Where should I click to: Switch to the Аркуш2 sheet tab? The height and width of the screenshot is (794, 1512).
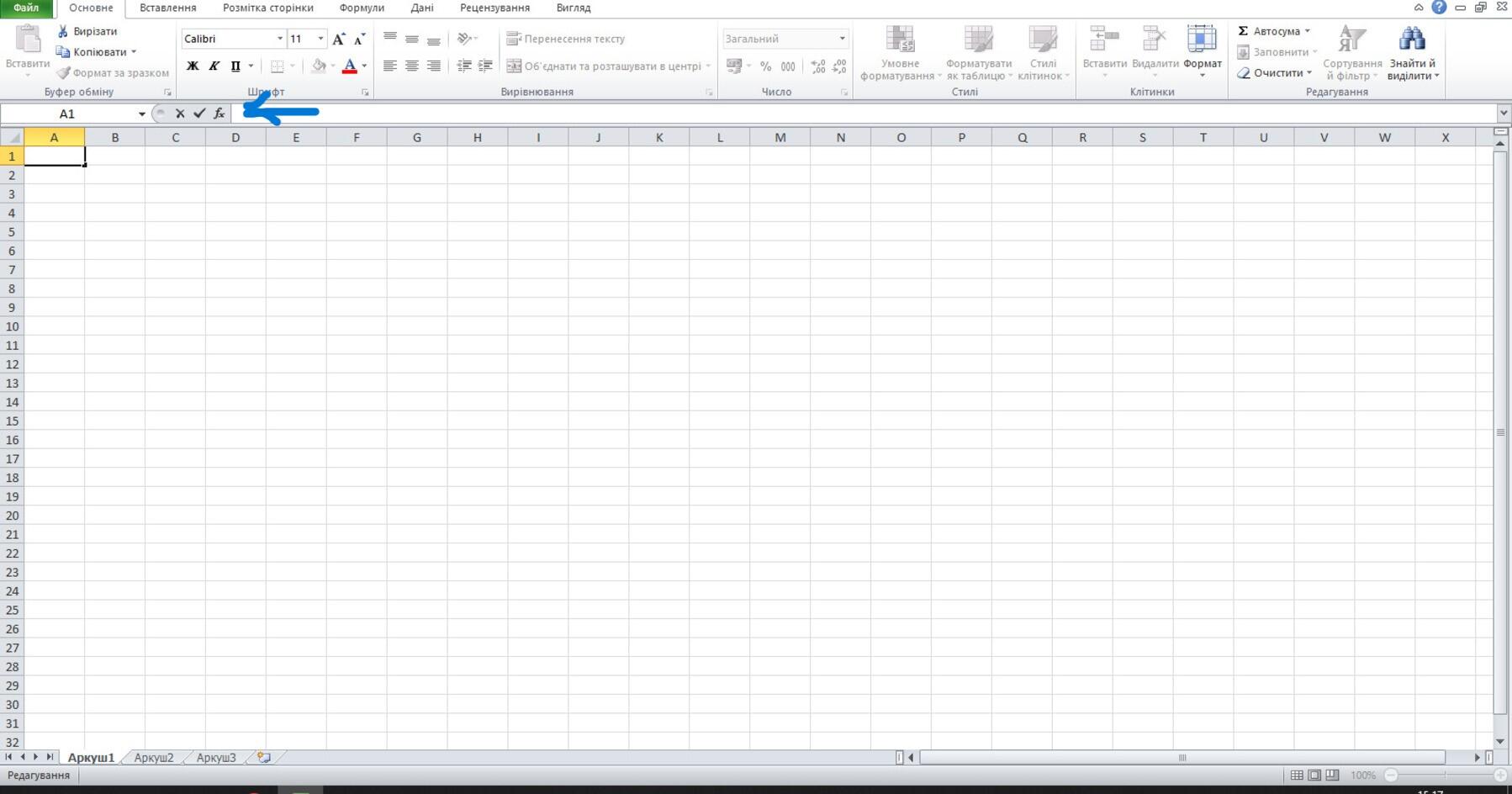tap(154, 757)
